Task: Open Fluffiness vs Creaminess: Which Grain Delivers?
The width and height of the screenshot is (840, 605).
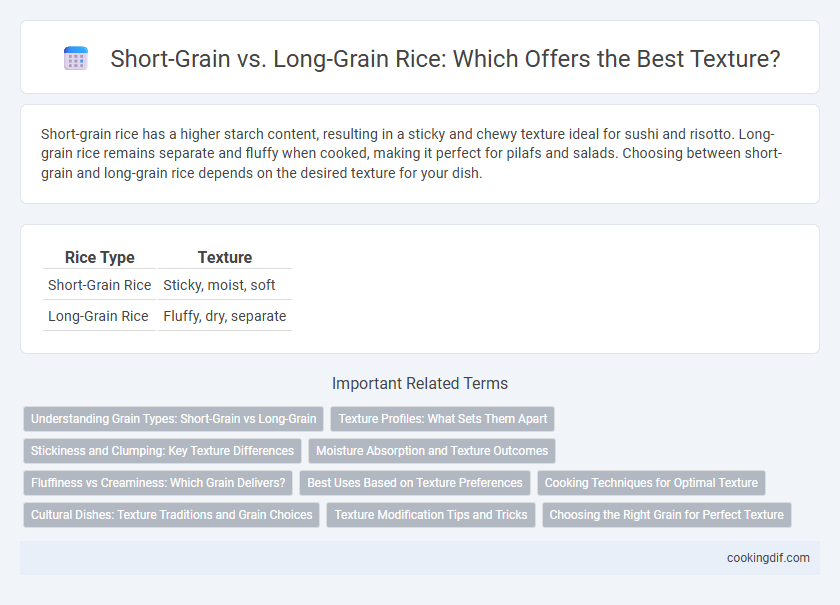Action: [158, 483]
